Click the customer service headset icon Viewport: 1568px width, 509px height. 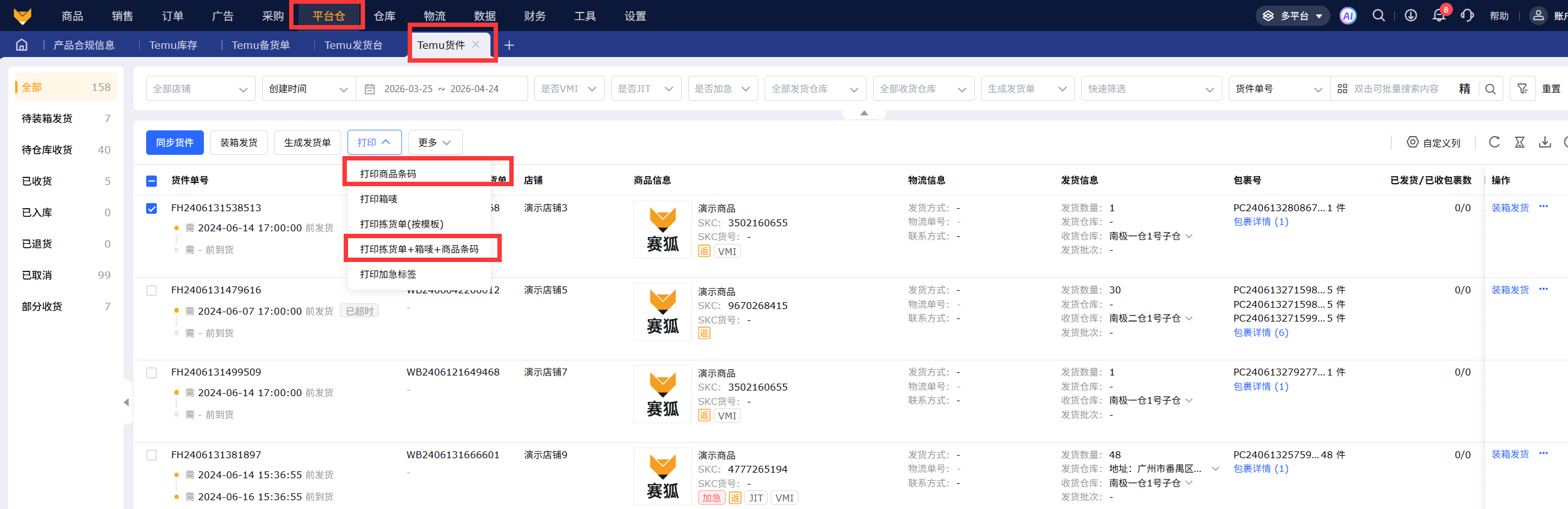point(1467,16)
